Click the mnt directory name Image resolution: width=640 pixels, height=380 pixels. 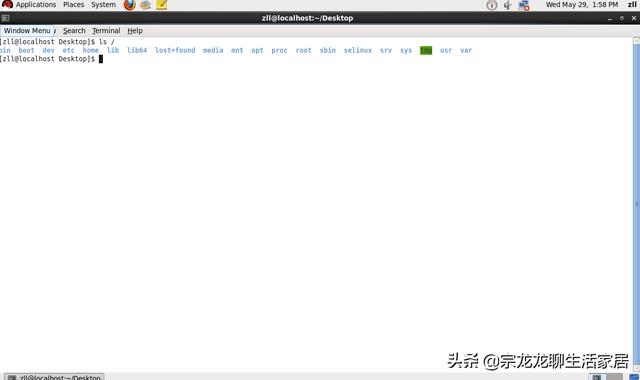[x=237, y=50]
